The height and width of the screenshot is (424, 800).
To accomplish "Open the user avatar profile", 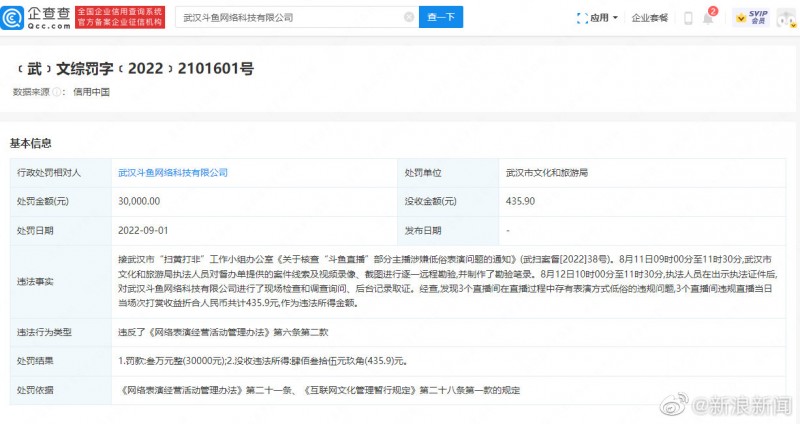I will [786, 18].
